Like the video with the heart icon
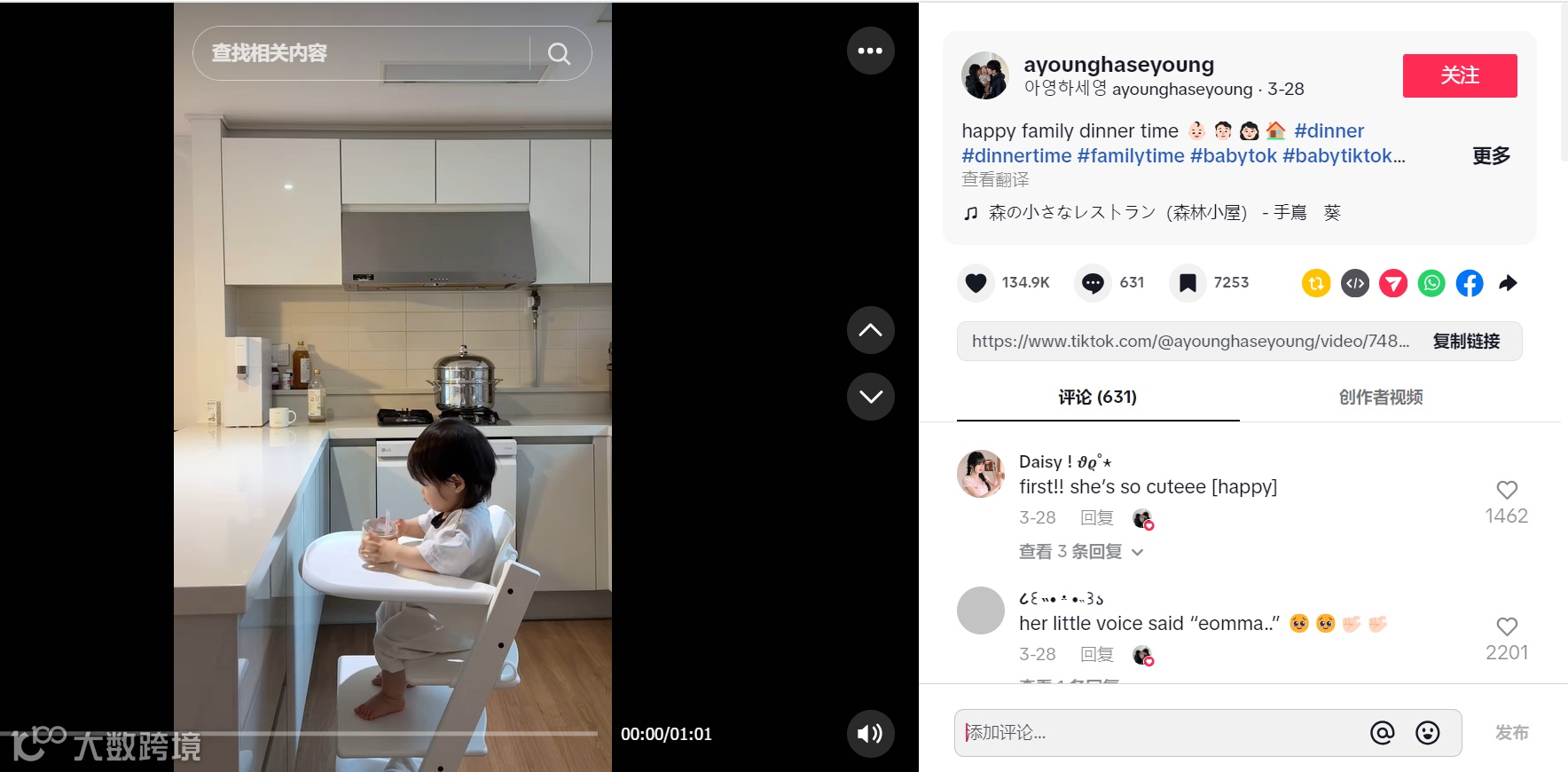 coord(976,283)
